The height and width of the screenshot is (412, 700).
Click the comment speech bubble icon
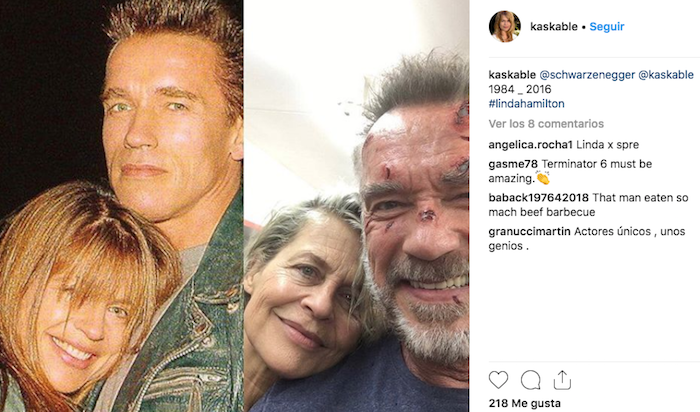point(530,380)
